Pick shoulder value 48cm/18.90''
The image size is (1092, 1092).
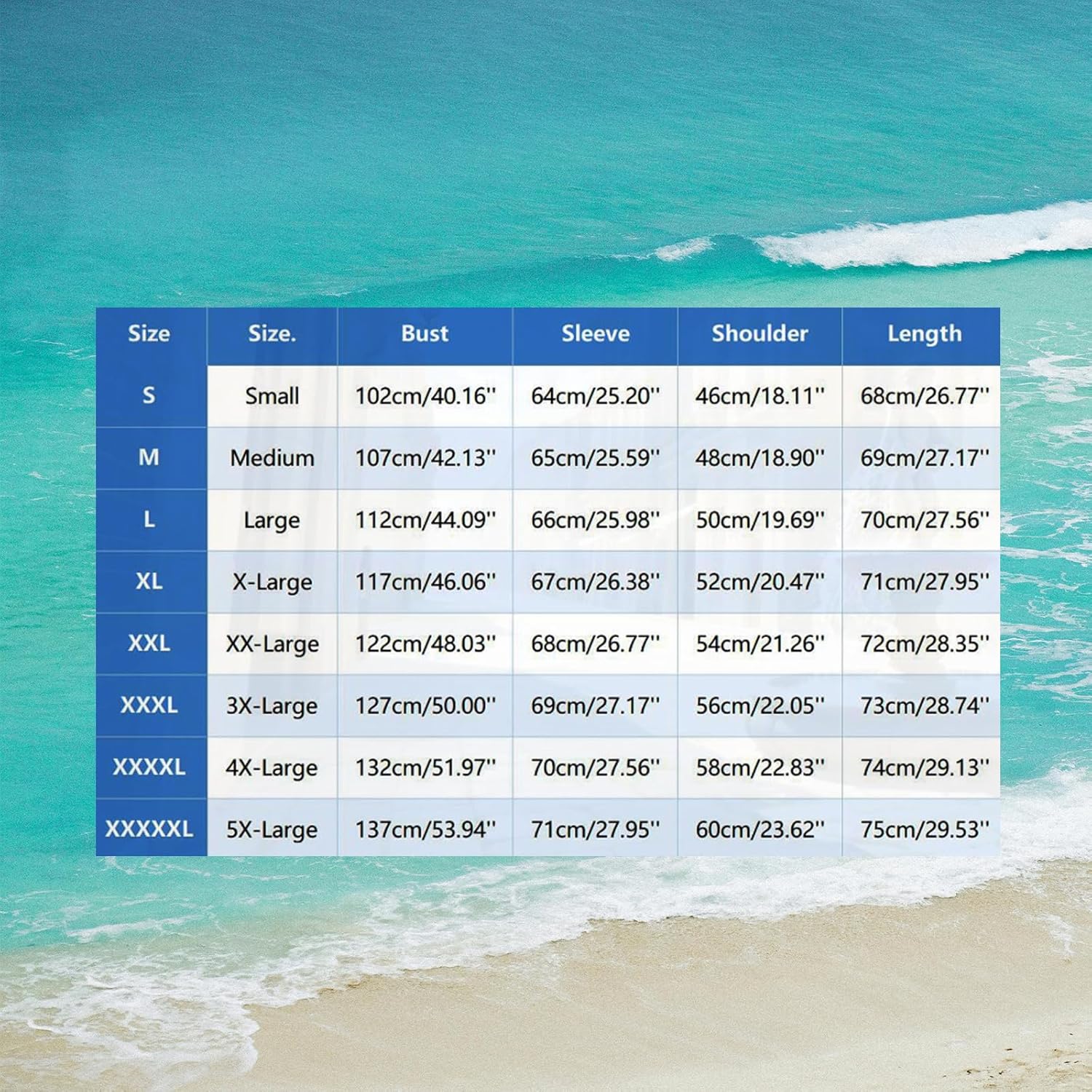click(760, 458)
